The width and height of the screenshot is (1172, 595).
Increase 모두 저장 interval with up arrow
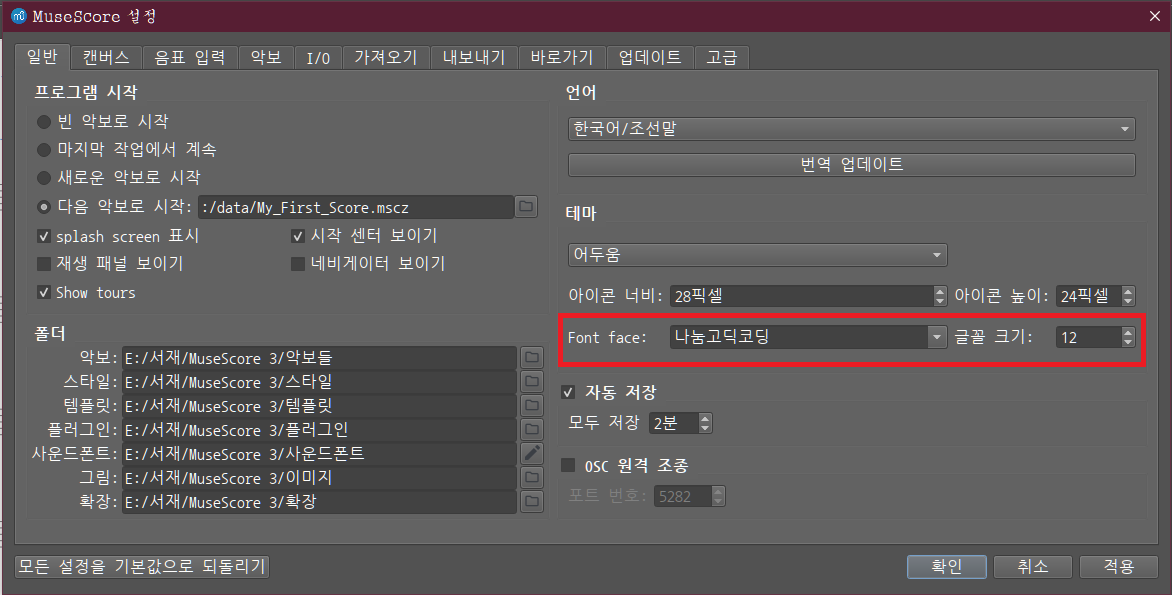tap(705, 419)
